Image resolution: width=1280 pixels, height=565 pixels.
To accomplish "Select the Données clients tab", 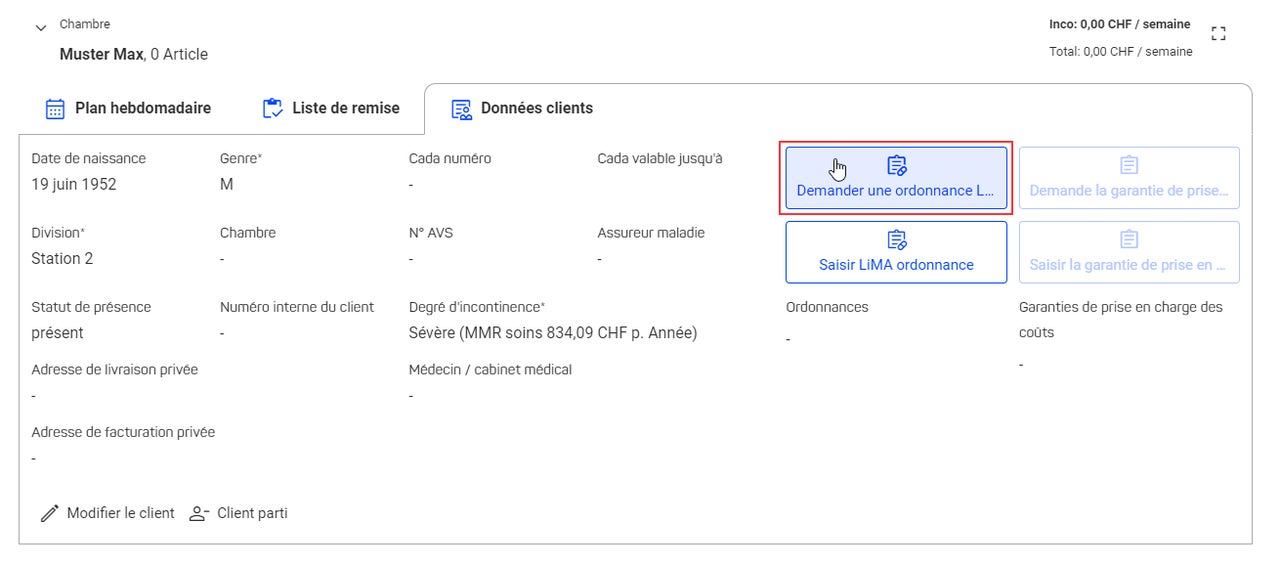I will (522, 108).
